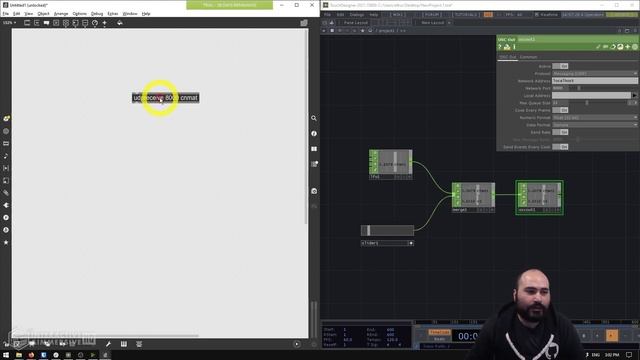
Task: Open the paperclip snippets icon in Max sidebar
Action: [6, 193]
